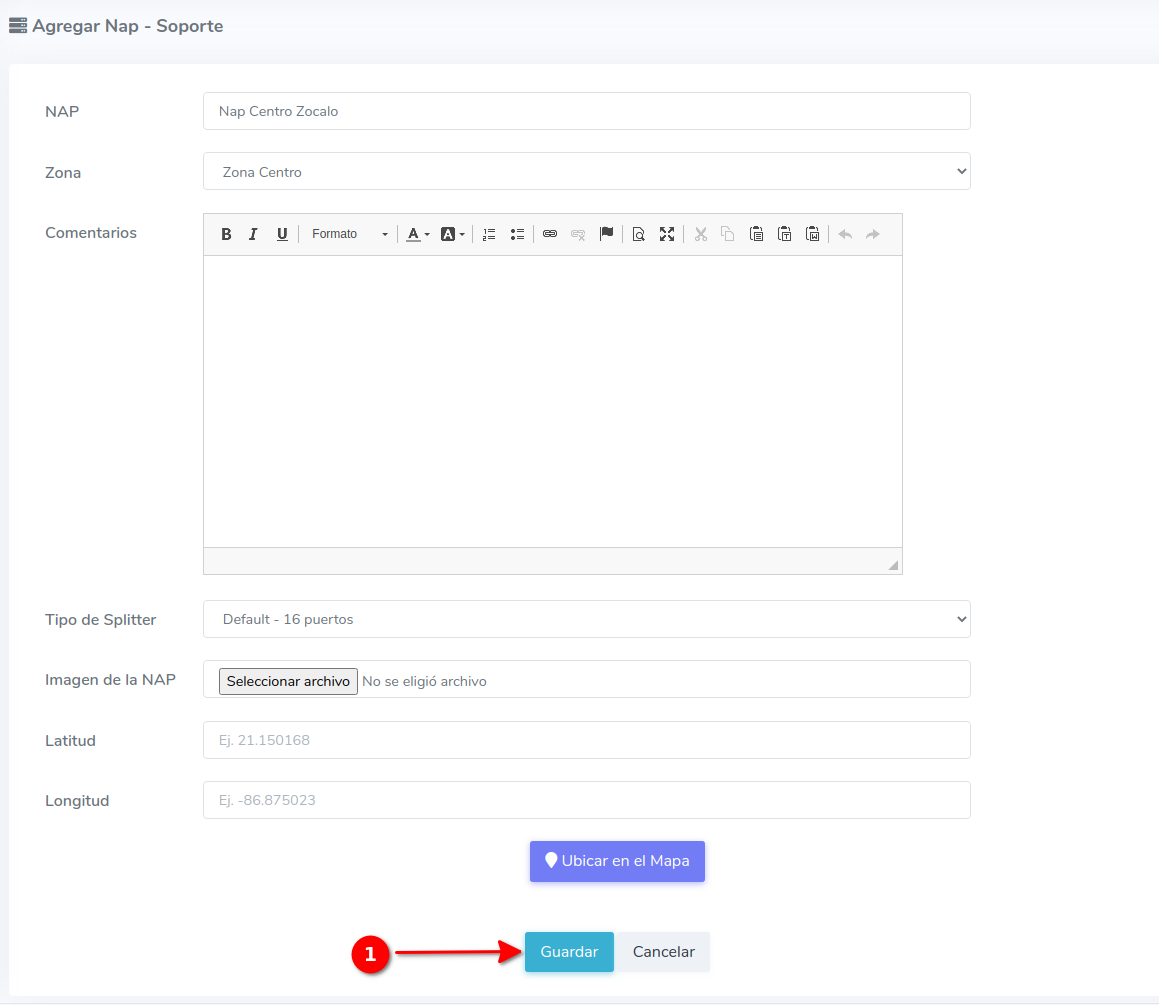Insert a bulleted list
The height and width of the screenshot is (1005, 1159).
tap(517, 234)
